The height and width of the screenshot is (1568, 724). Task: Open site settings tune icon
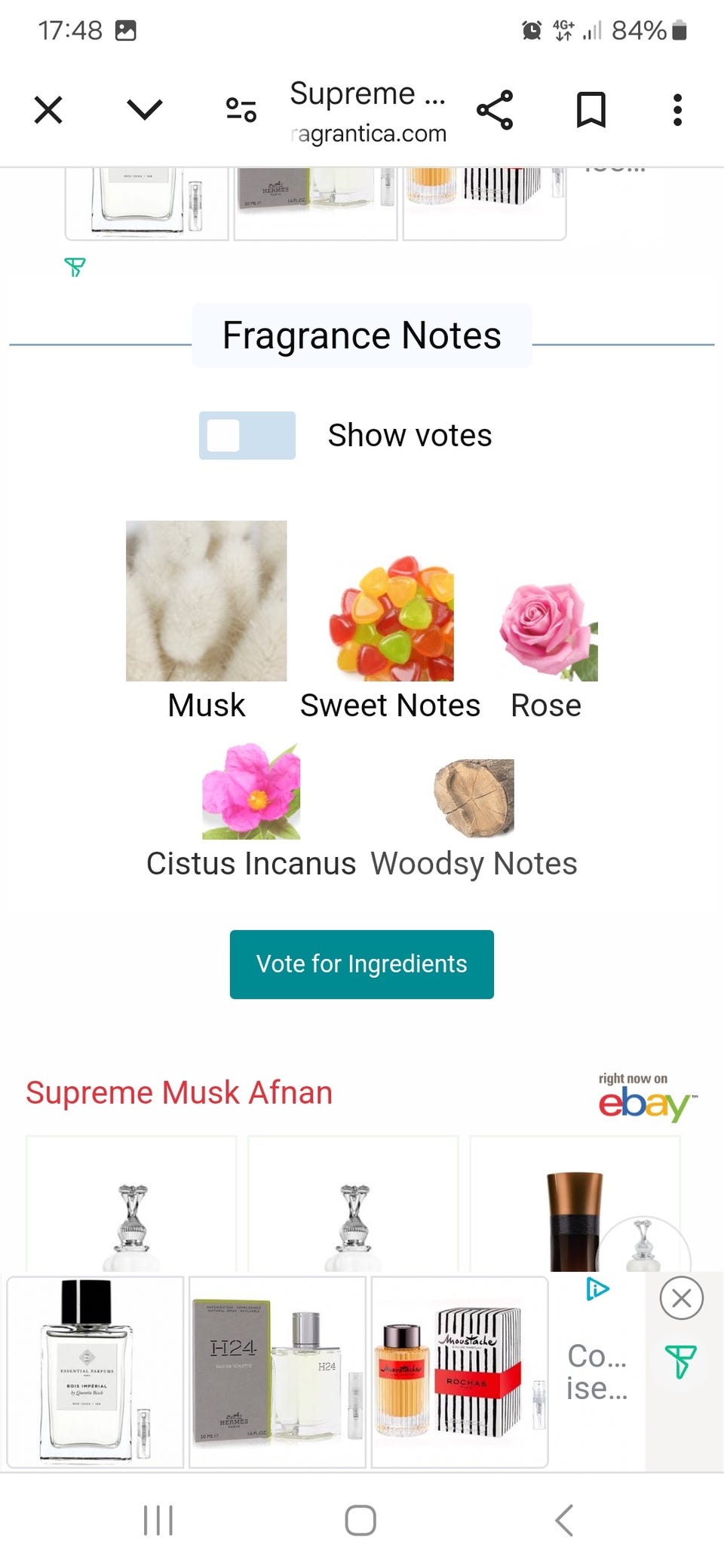(241, 110)
